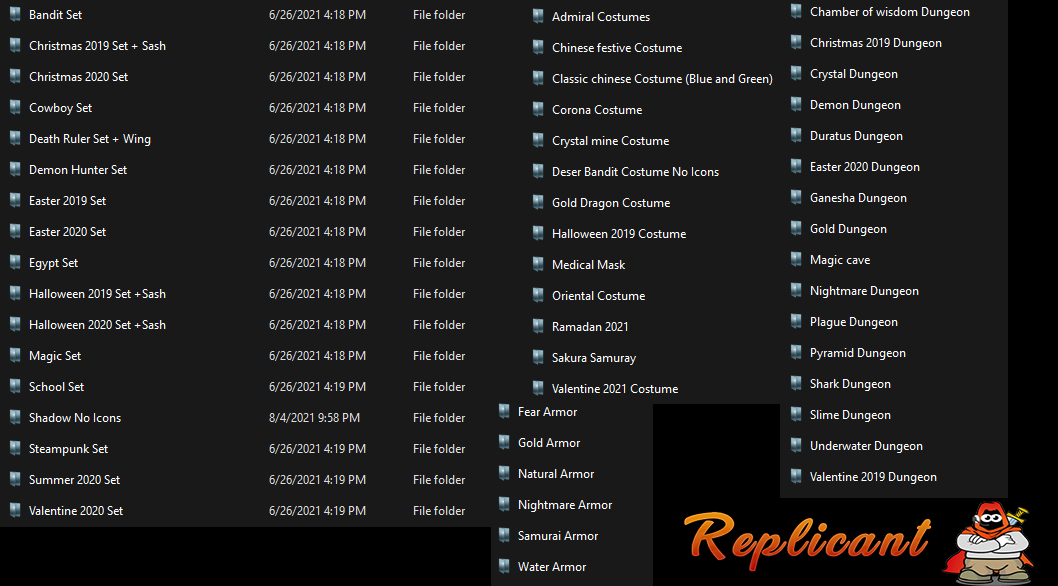This screenshot has height=586, width=1058.
Task: Select the Easter 2019 Set name
Action: [67, 201]
